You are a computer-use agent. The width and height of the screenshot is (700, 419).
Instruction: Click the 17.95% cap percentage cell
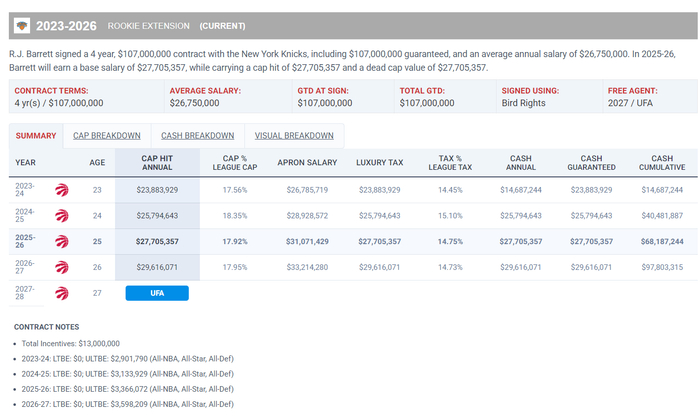235,267
